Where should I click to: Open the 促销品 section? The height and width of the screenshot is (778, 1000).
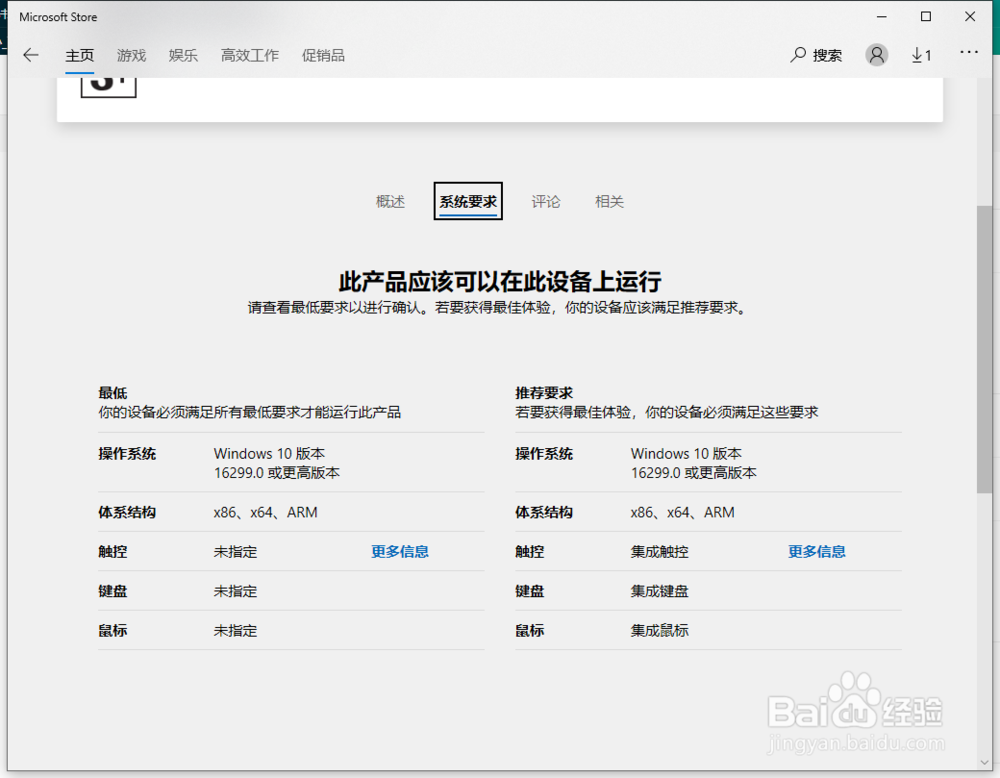tap(325, 55)
